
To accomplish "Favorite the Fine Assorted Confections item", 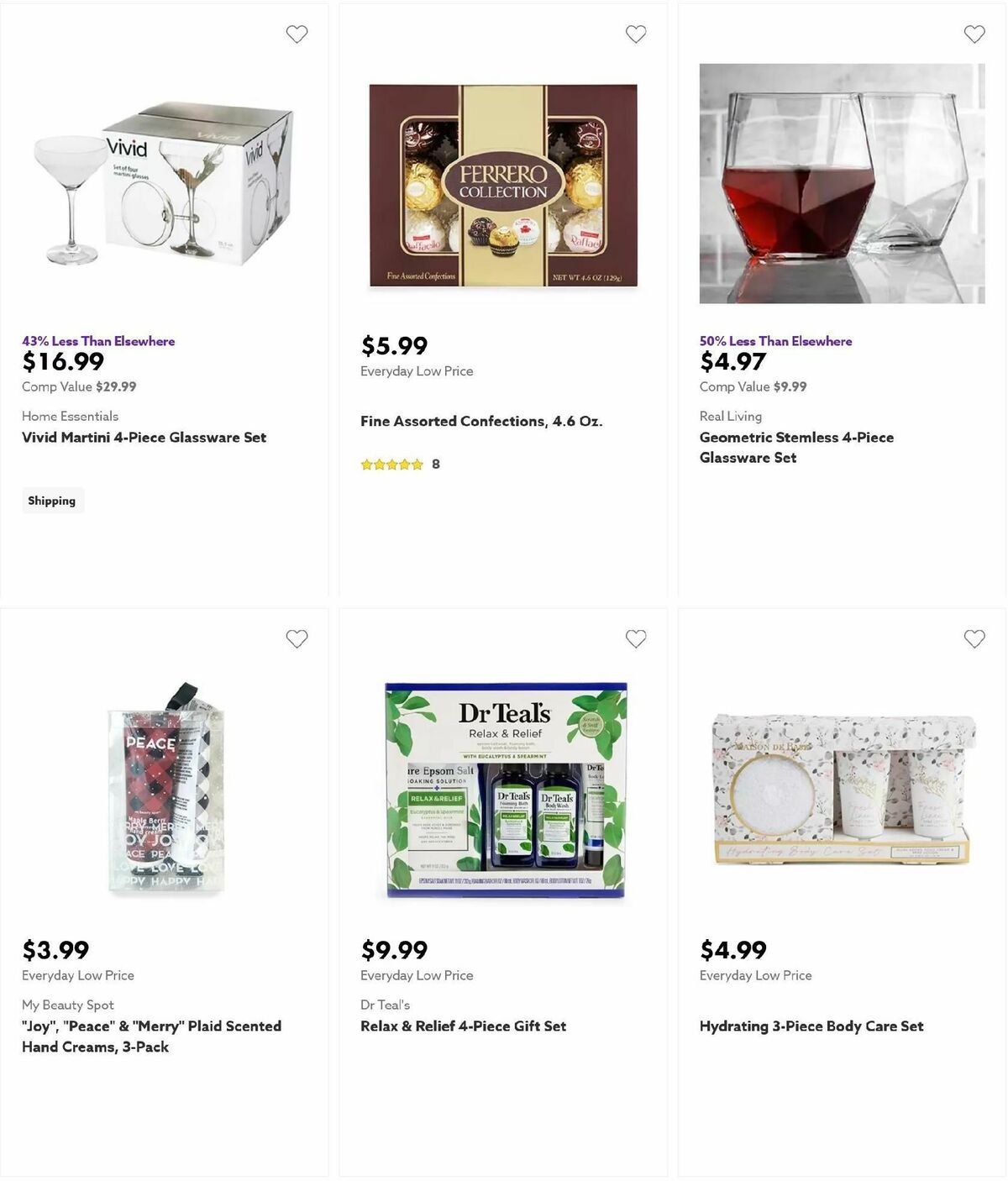I will coord(635,34).
